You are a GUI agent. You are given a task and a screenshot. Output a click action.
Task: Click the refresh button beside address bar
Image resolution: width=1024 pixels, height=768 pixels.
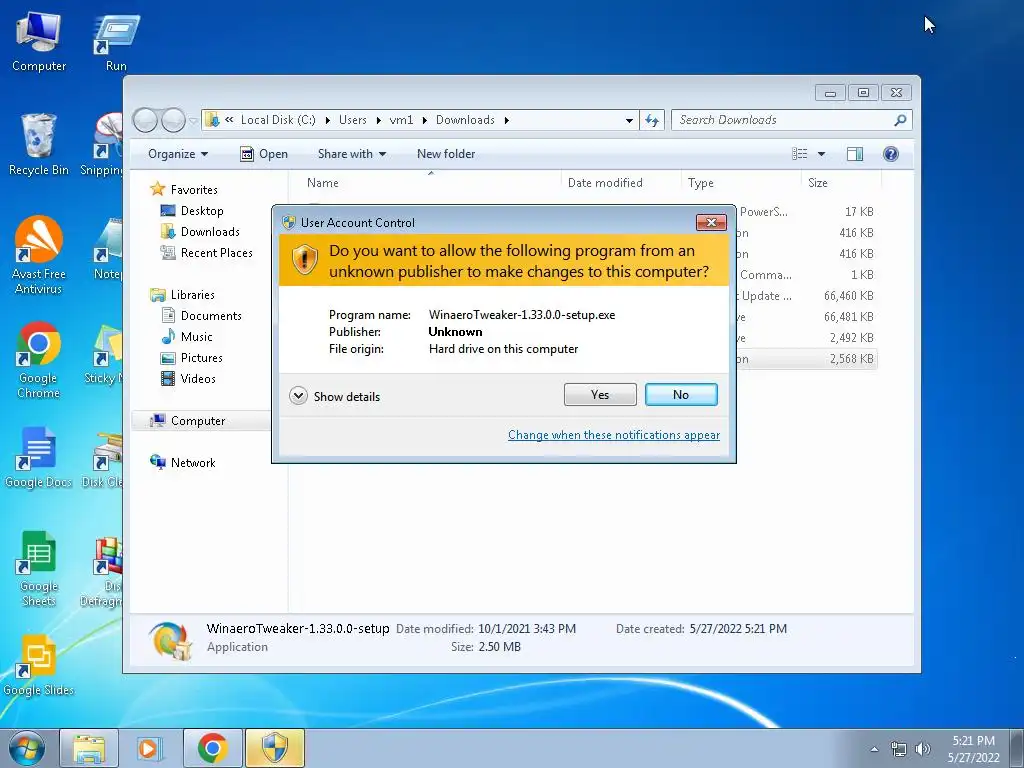pos(652,120)
